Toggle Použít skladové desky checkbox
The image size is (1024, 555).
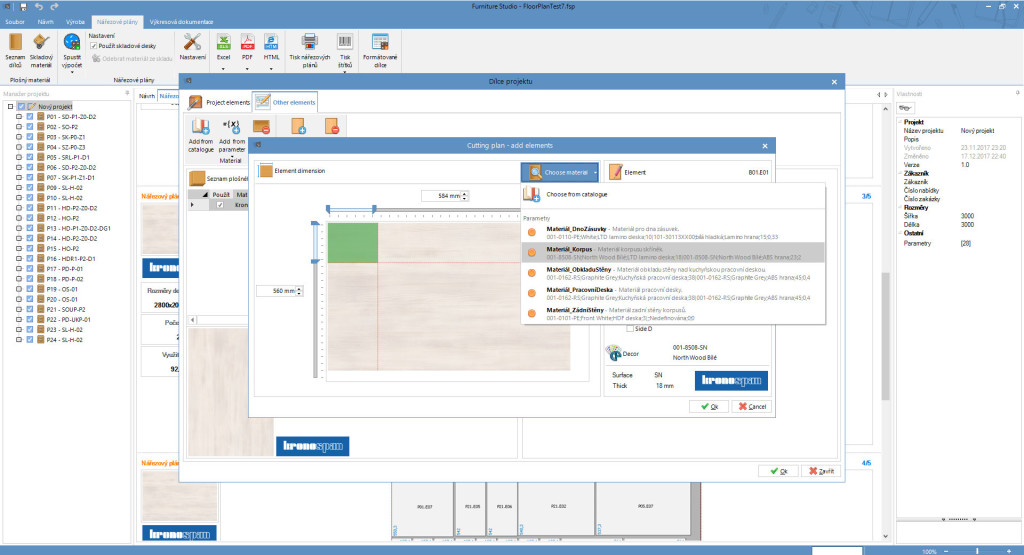click(x=93, y=46)
